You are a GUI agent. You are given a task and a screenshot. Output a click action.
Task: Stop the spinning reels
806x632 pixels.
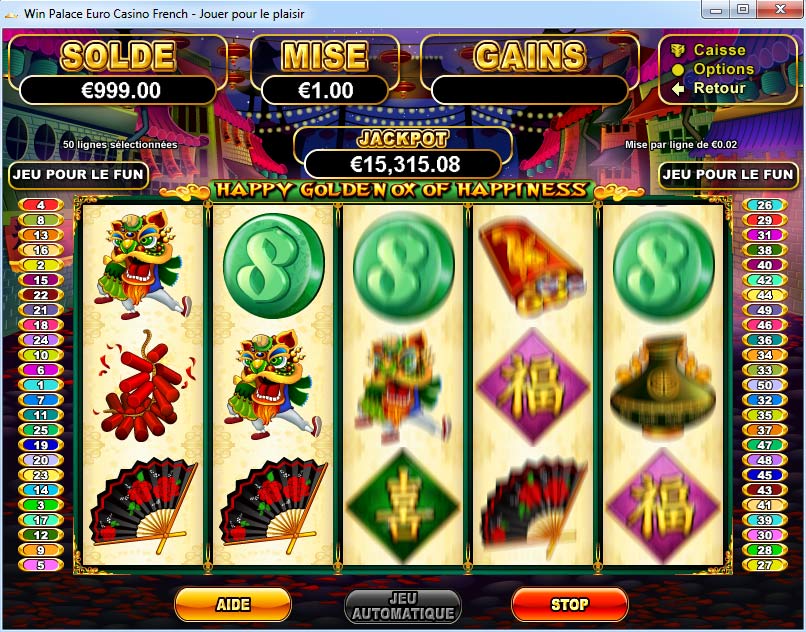(x=570, y=604)
